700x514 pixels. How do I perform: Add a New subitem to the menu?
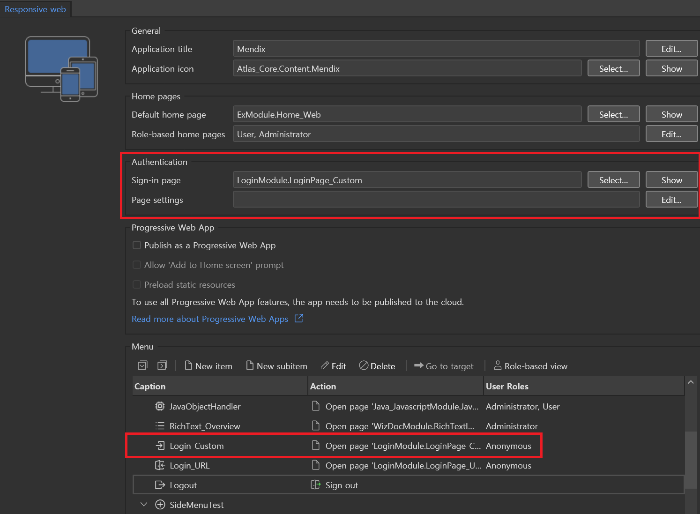pos(276,366)
